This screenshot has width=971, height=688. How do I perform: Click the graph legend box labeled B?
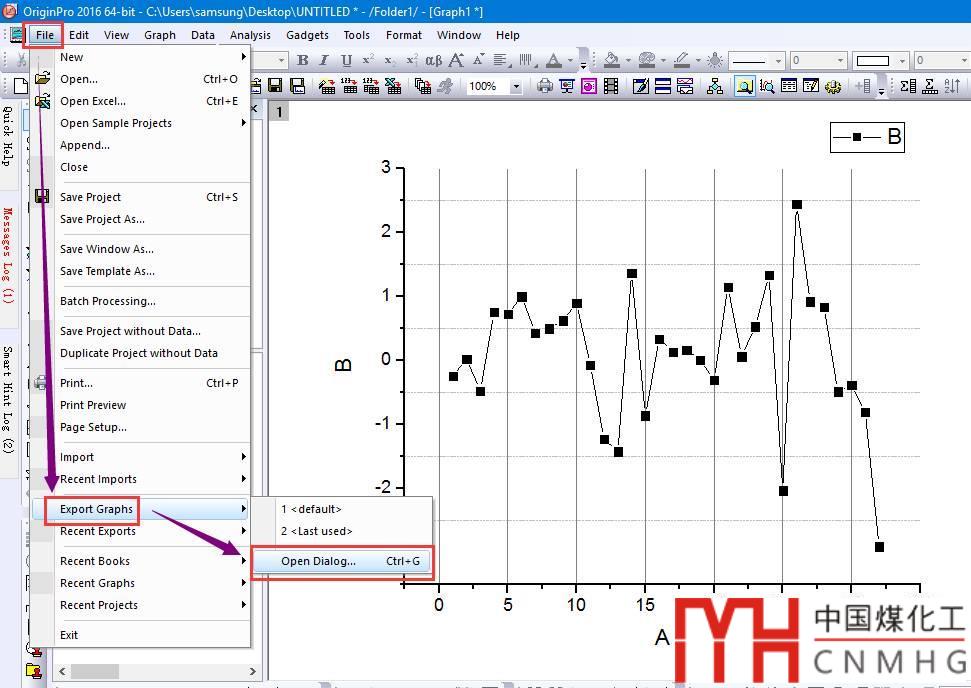[867, 137]
